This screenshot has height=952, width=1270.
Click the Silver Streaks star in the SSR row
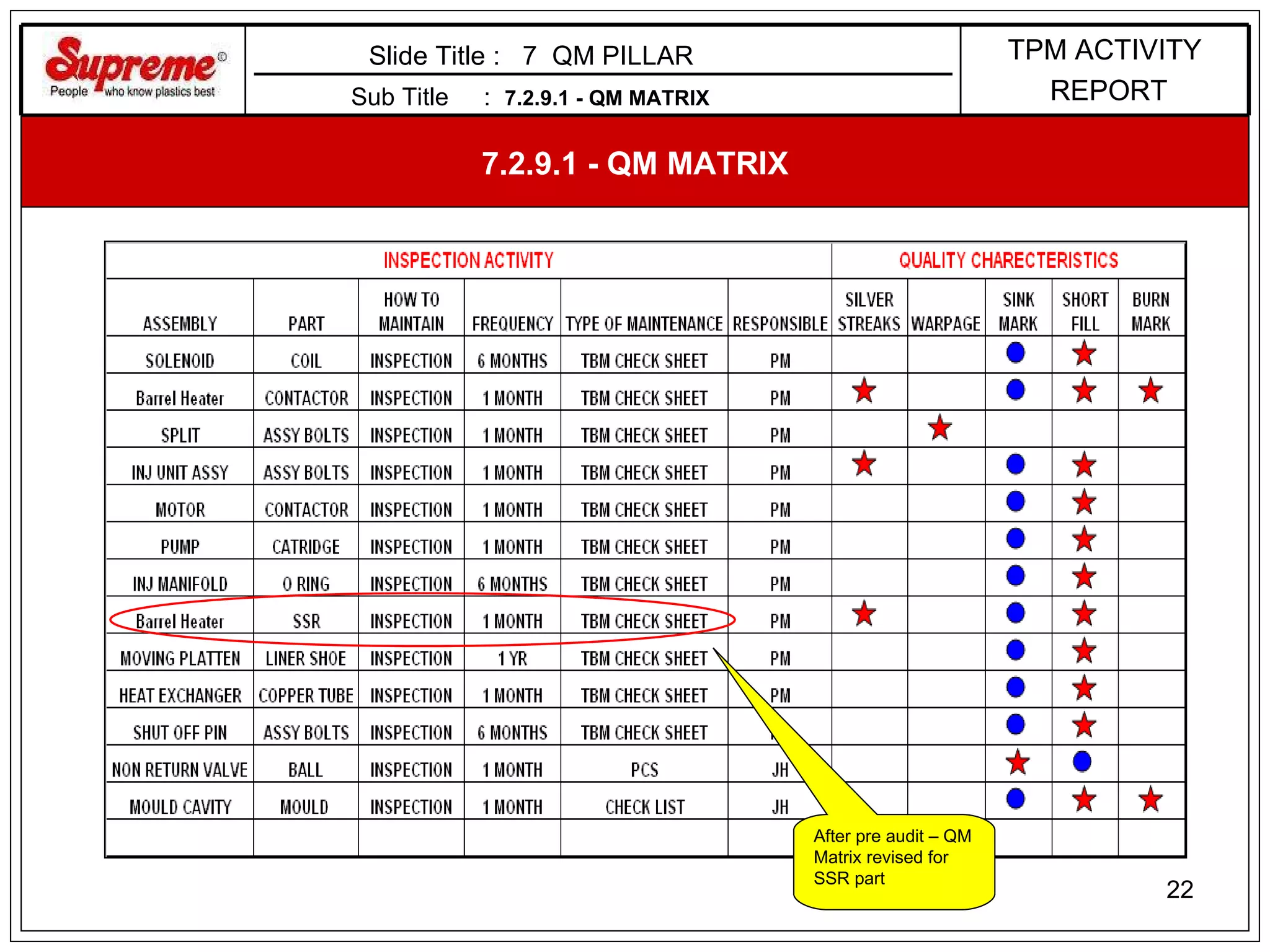[864, 614]
